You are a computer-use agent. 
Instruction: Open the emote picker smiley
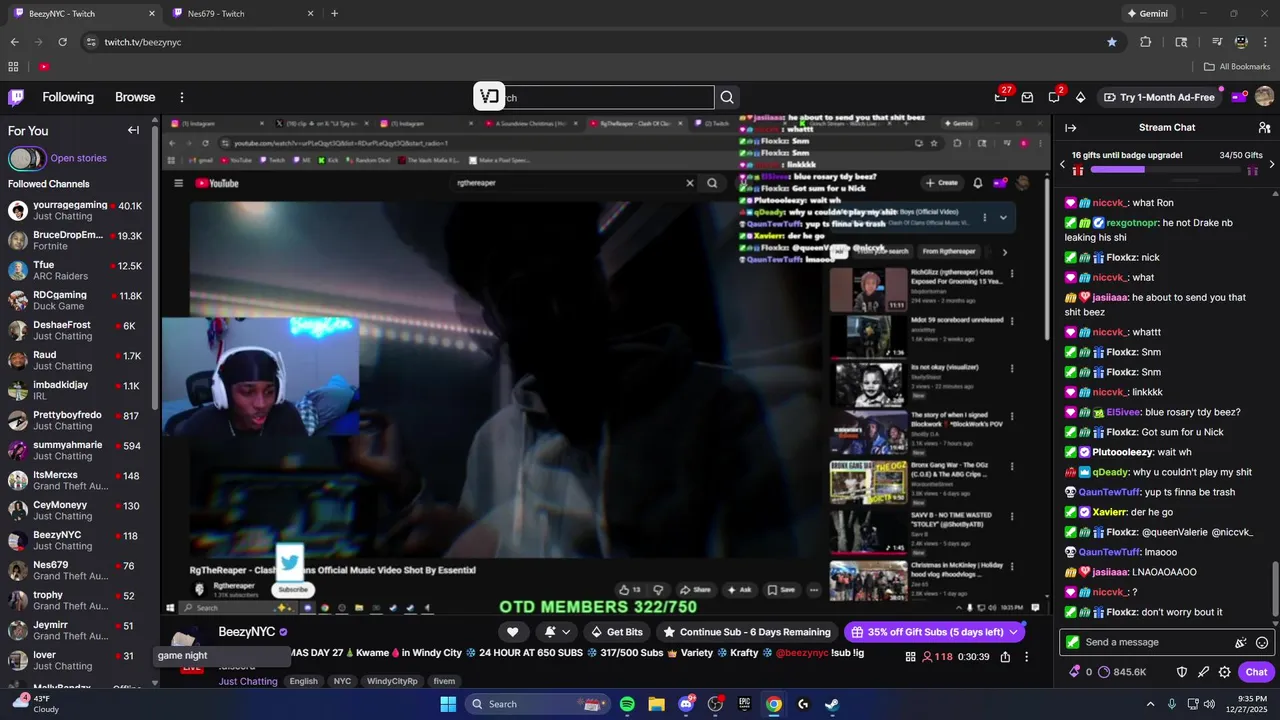pyautogui.click(x=1262, y=643)
